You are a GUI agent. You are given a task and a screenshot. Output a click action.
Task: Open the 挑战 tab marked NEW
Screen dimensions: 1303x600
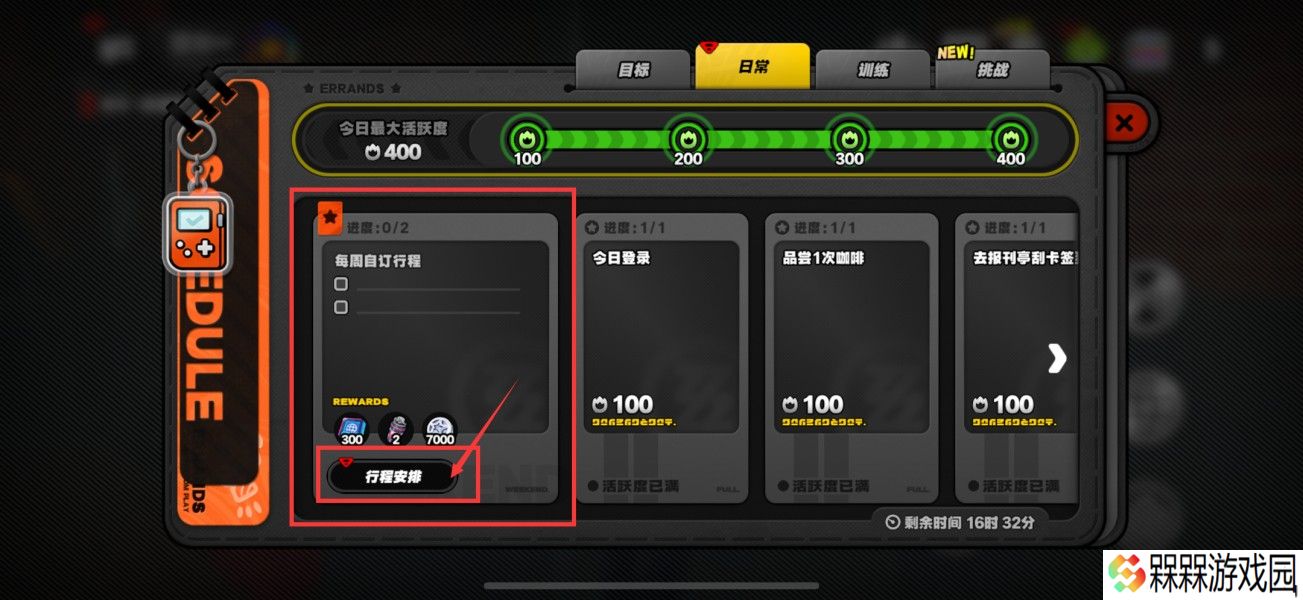tap(993, 70)
